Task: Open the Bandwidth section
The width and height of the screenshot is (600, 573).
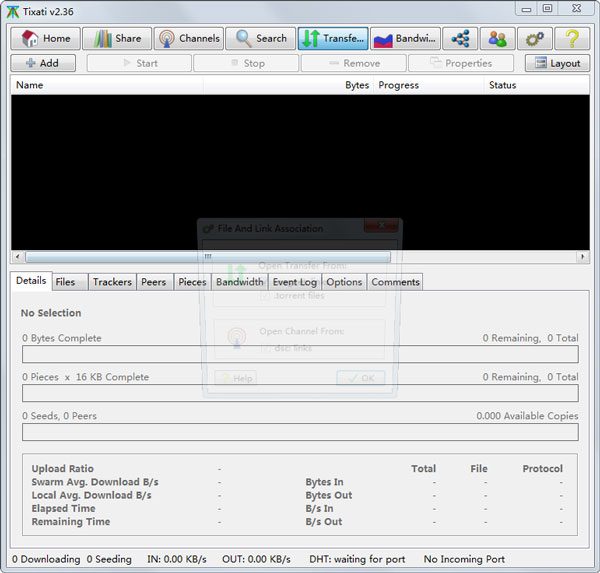Action: pos(405,39)
